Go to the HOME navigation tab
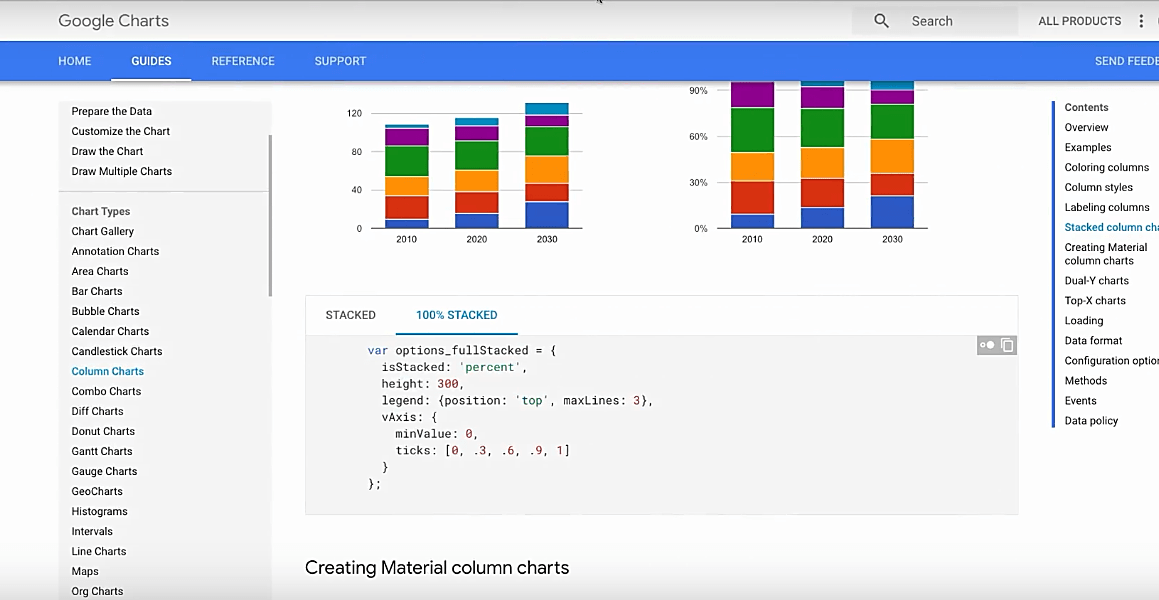The width and height of the screenshot is (1159, 600). tap(75, 61)
